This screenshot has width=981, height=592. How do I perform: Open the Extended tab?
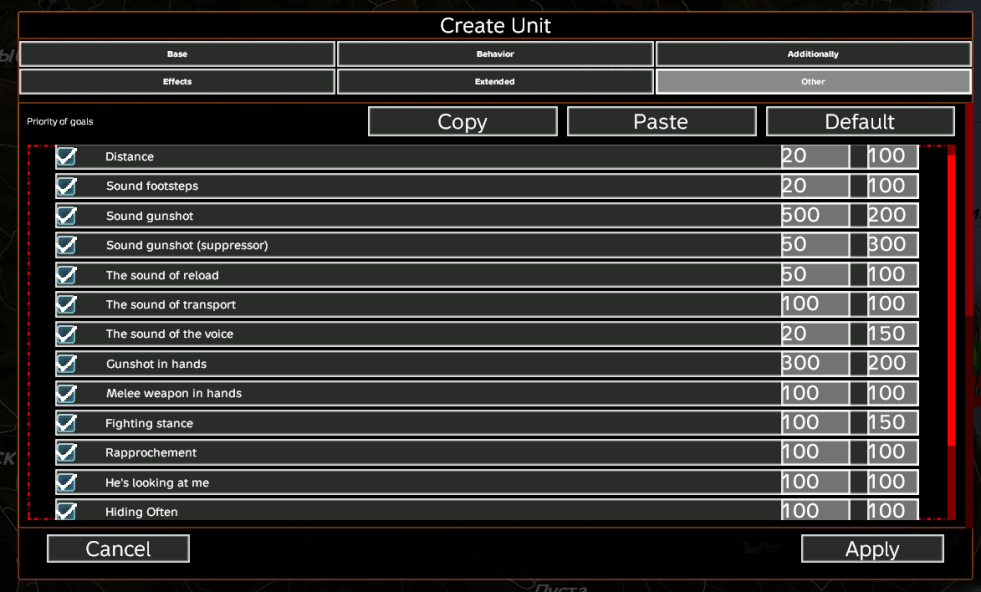click(495, 82)
